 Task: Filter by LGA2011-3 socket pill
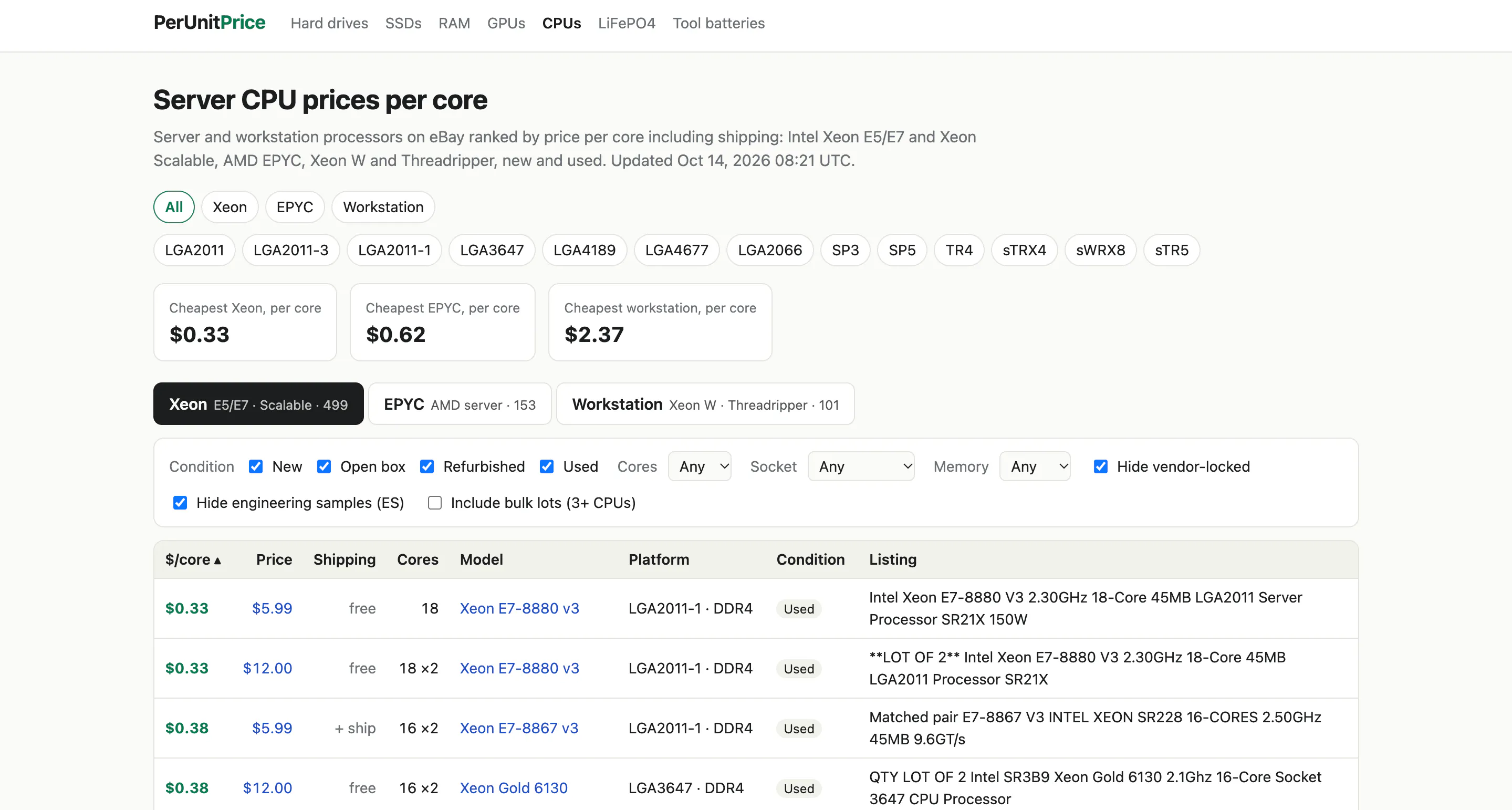coord(290,250)
